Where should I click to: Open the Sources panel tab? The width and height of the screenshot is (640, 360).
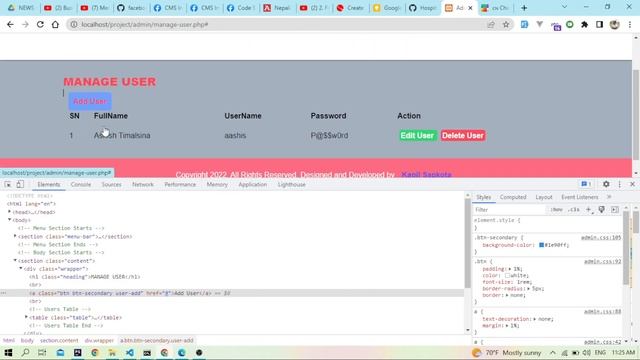[111, 184]
